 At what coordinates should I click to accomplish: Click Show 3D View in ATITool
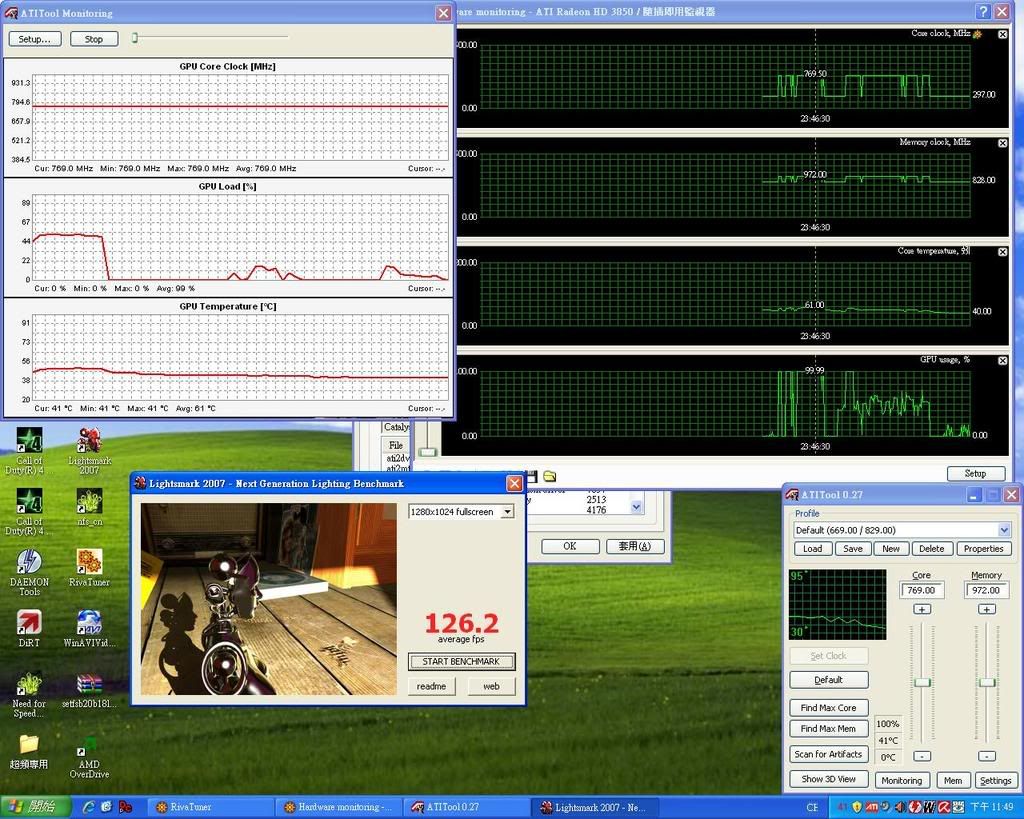click(829, 779)
